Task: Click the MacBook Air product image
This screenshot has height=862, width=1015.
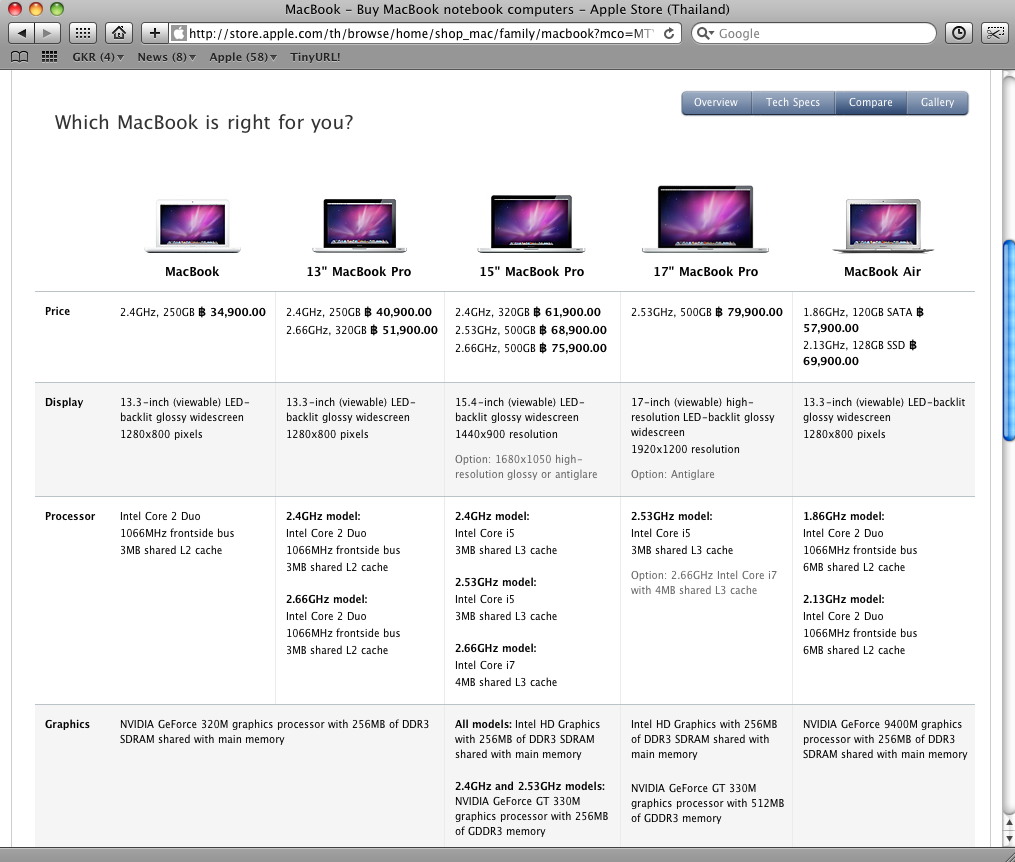Action: pos(883,225)
